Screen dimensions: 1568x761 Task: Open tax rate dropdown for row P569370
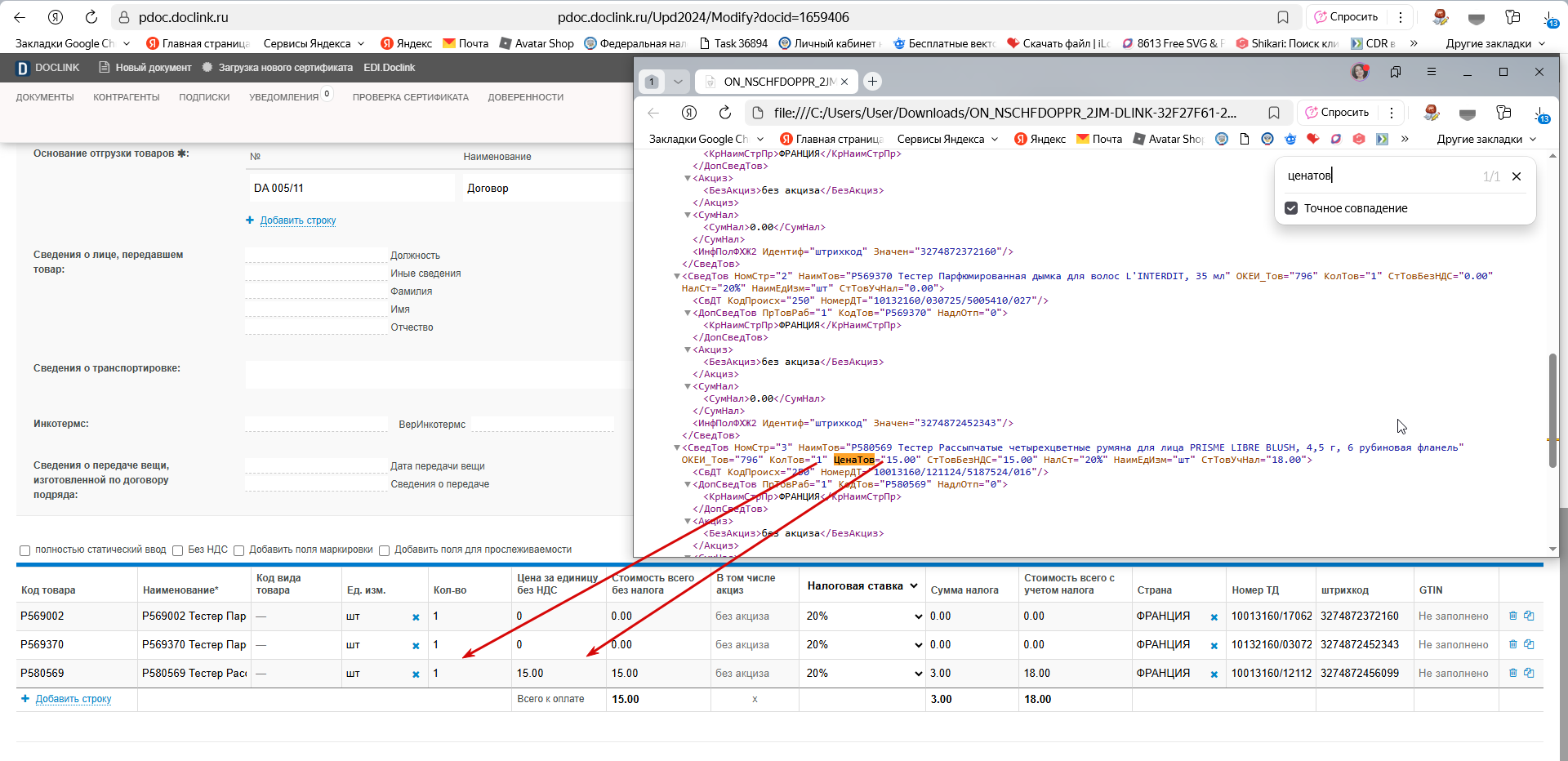coord(864,645)
